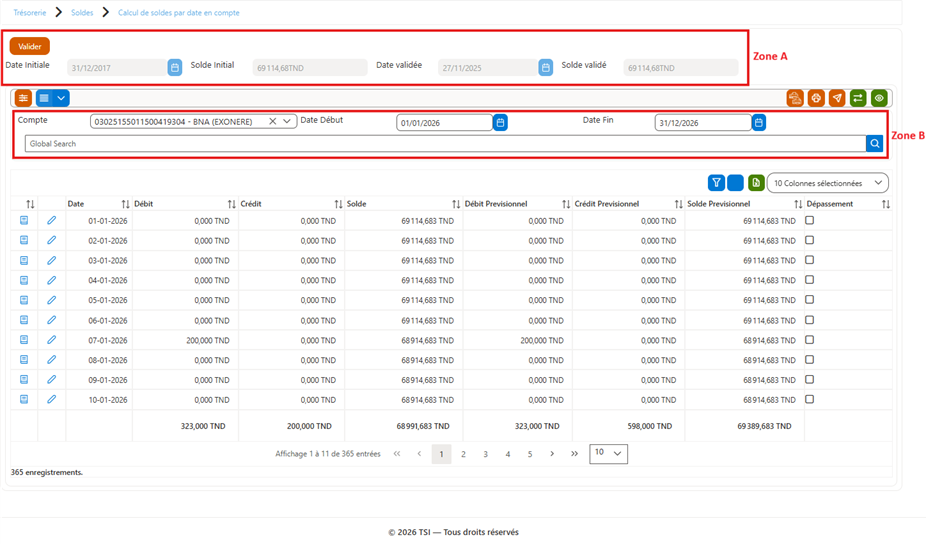Screen dimensions: 926x544
Task: Open the rows-per-page dropdown showing 10
Action: (608, 454)
